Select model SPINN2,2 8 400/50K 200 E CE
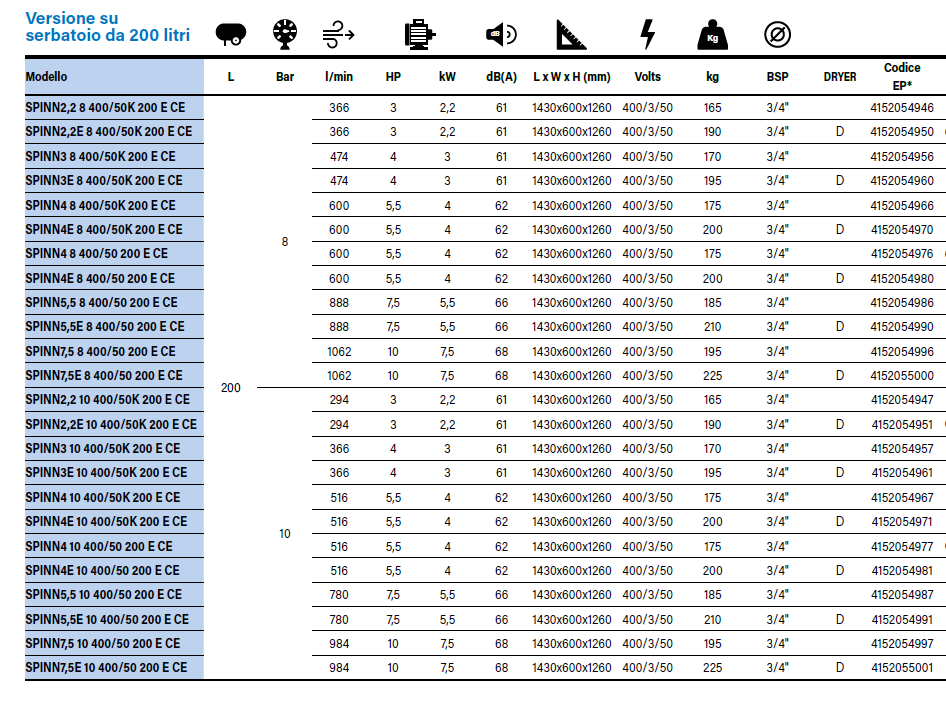The width and height of the screenshot is (946, 711). point(105,108)
